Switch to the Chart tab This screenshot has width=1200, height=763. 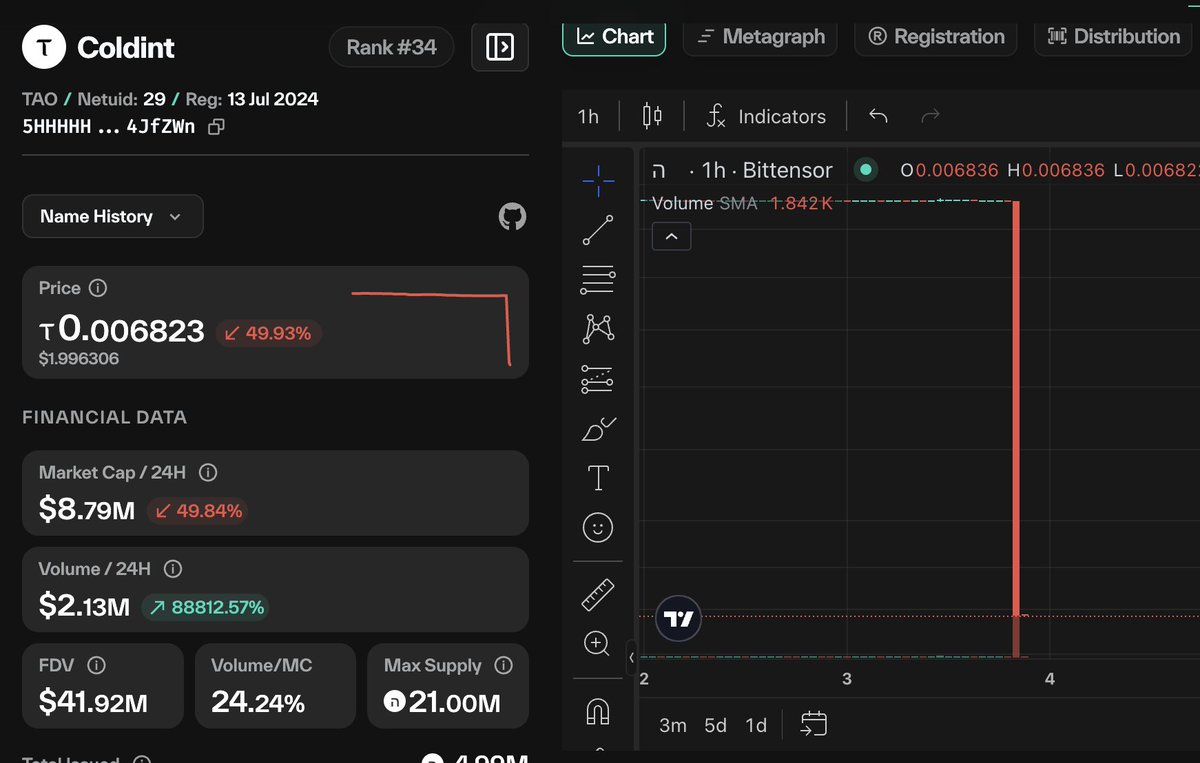tap(615, 36)
